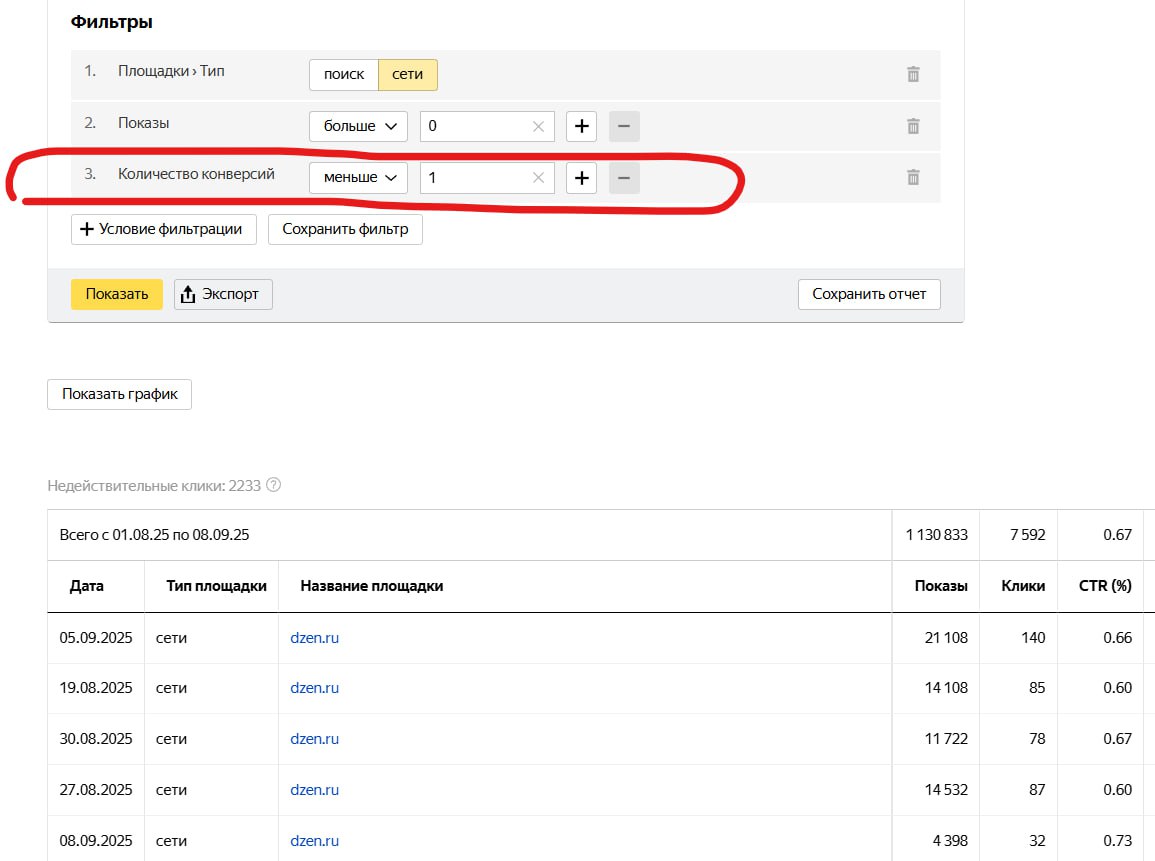Open the меньше condition dropdown

359,178
